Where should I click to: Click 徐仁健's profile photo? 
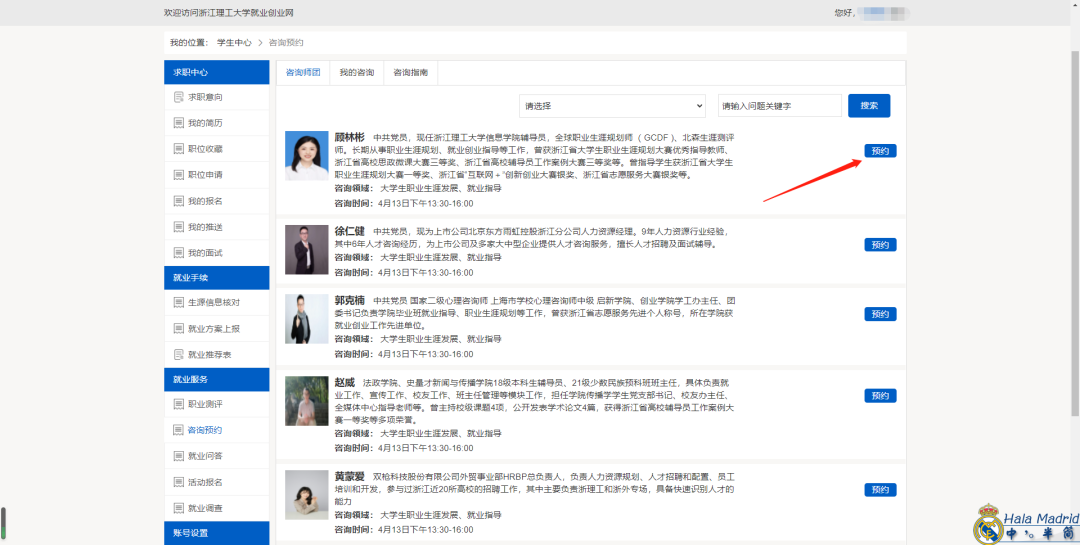pyautogui.click(x=306, y=250)
